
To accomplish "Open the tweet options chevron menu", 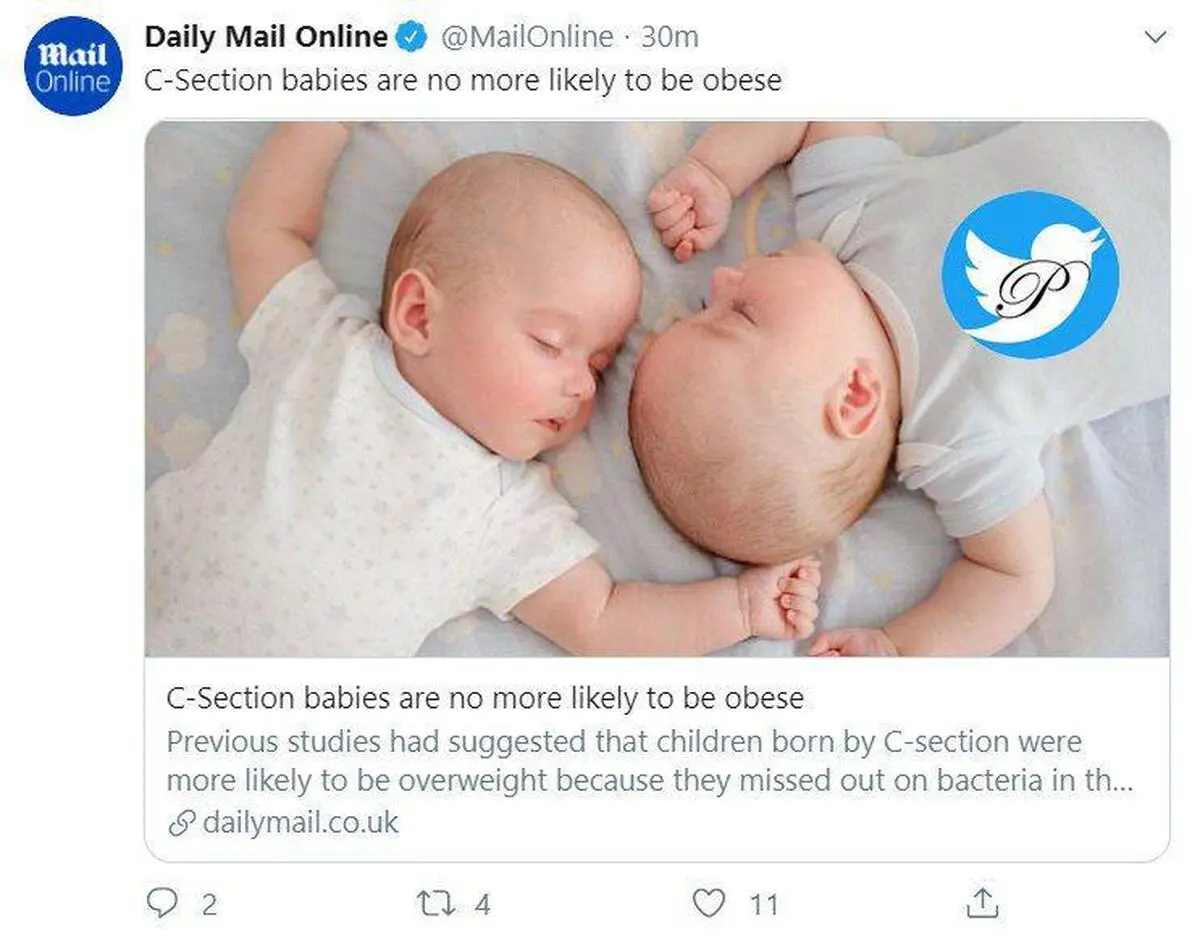I will click(1155, 38).
